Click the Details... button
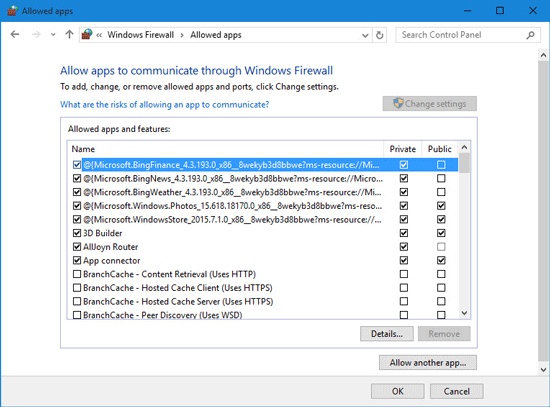 click(x=387, y=334)
